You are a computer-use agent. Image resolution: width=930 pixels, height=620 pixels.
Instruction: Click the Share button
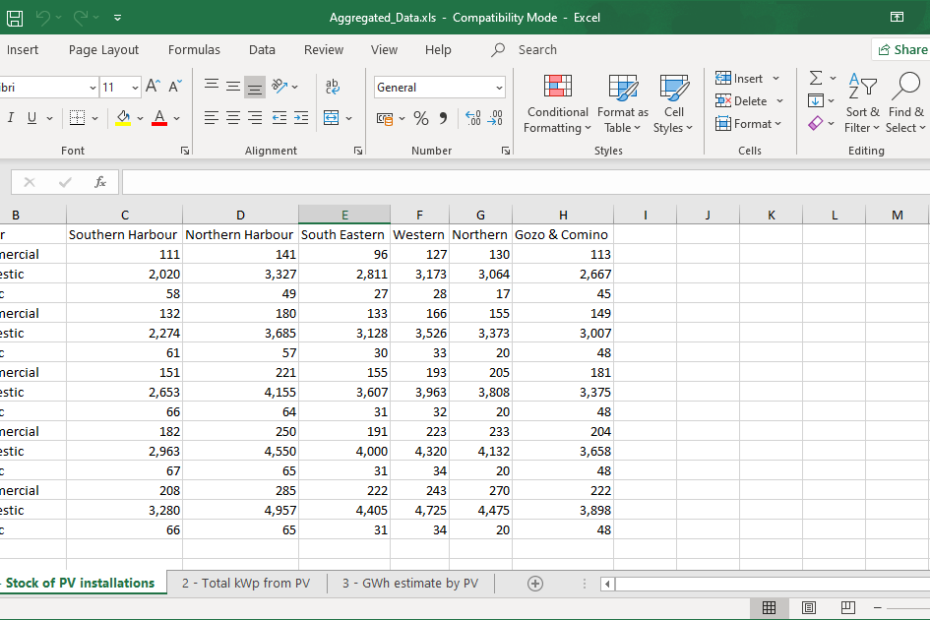coord(901,50)
